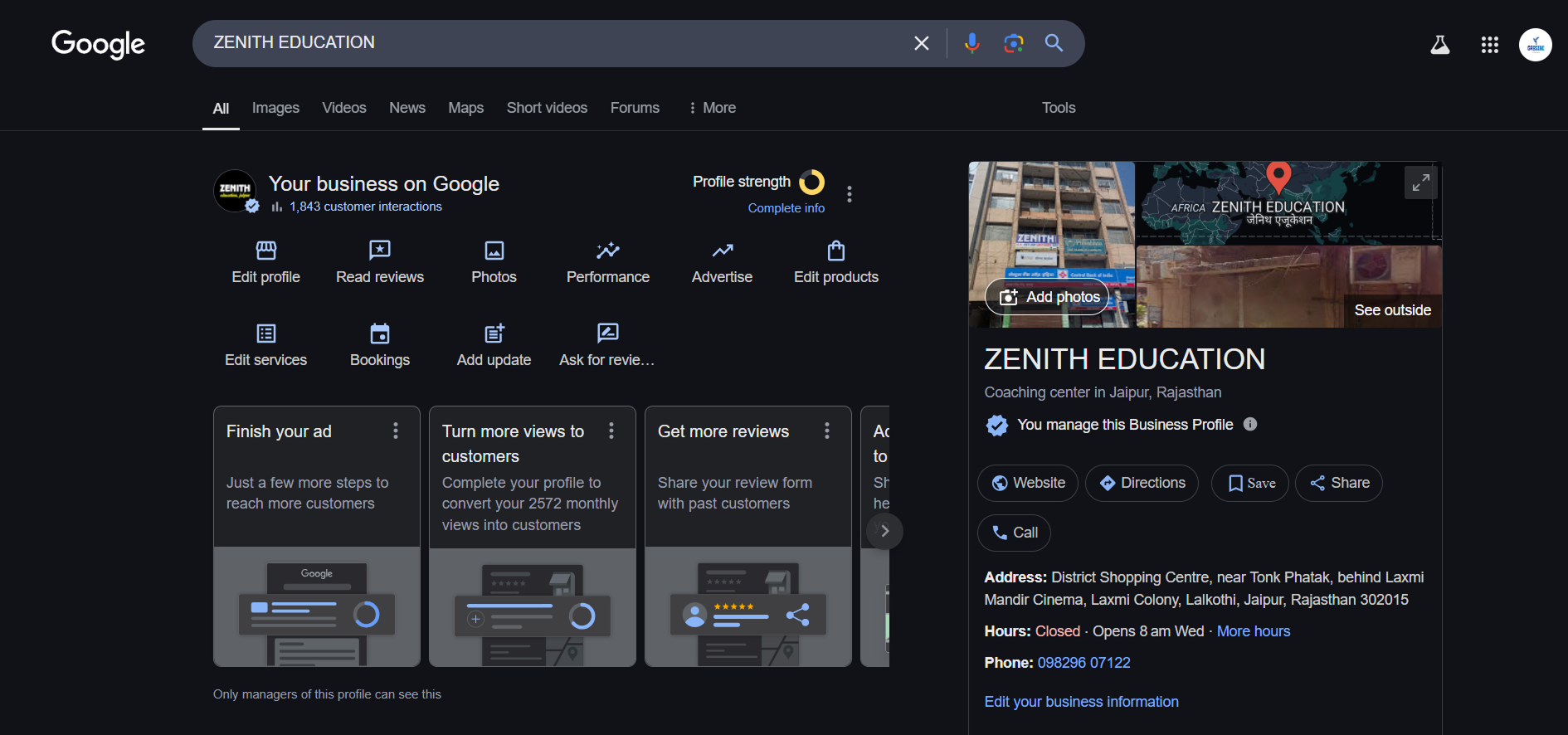Click the ZENITH EDUCATION business title

tap(1124, 359)
